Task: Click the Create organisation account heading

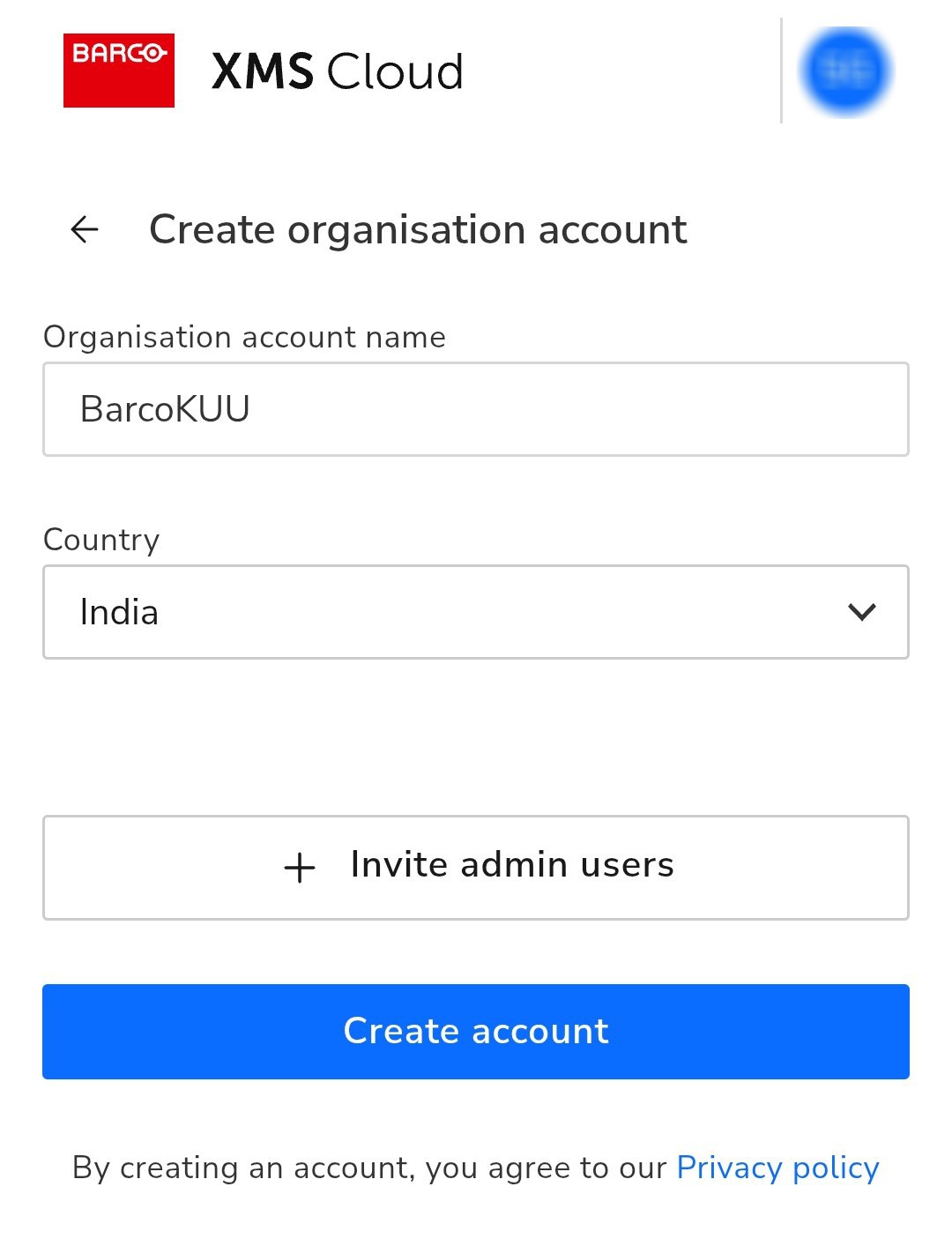Action: 418,230
